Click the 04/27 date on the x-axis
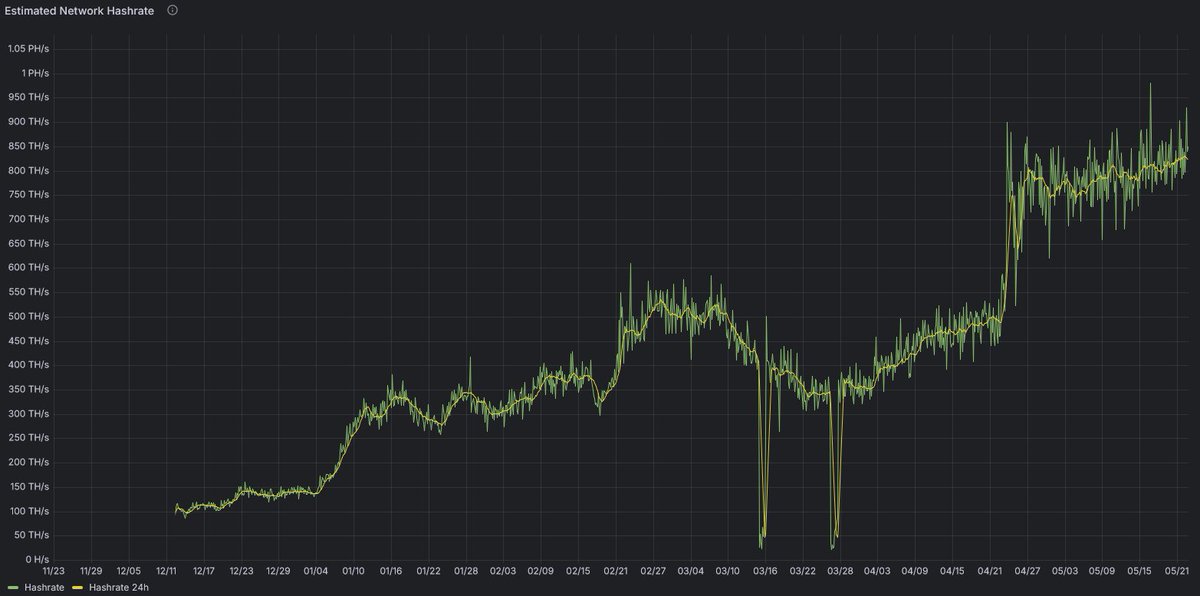This screenshot has height=596, width=1200. (x=1028, y=571)
